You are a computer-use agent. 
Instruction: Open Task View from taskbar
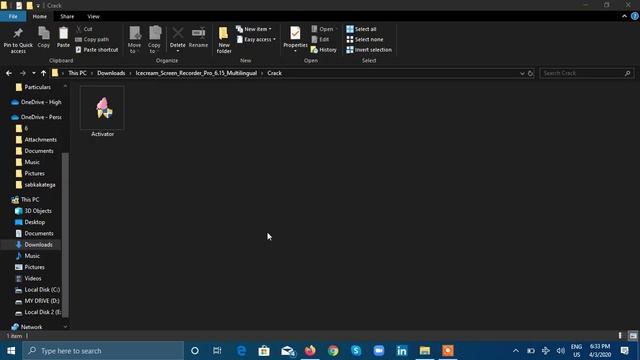217,351
